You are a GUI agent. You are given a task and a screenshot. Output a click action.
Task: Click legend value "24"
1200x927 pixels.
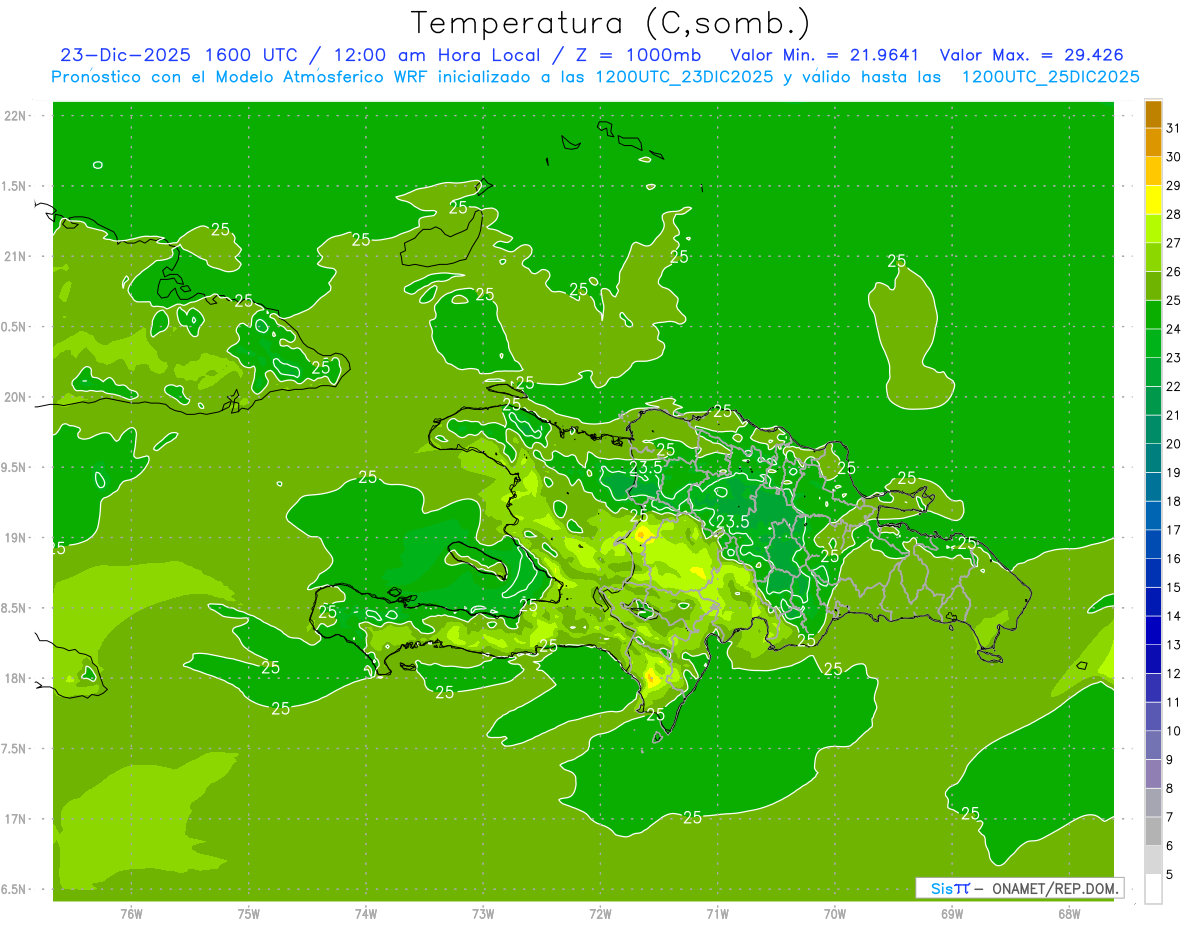coord(1174,329)
